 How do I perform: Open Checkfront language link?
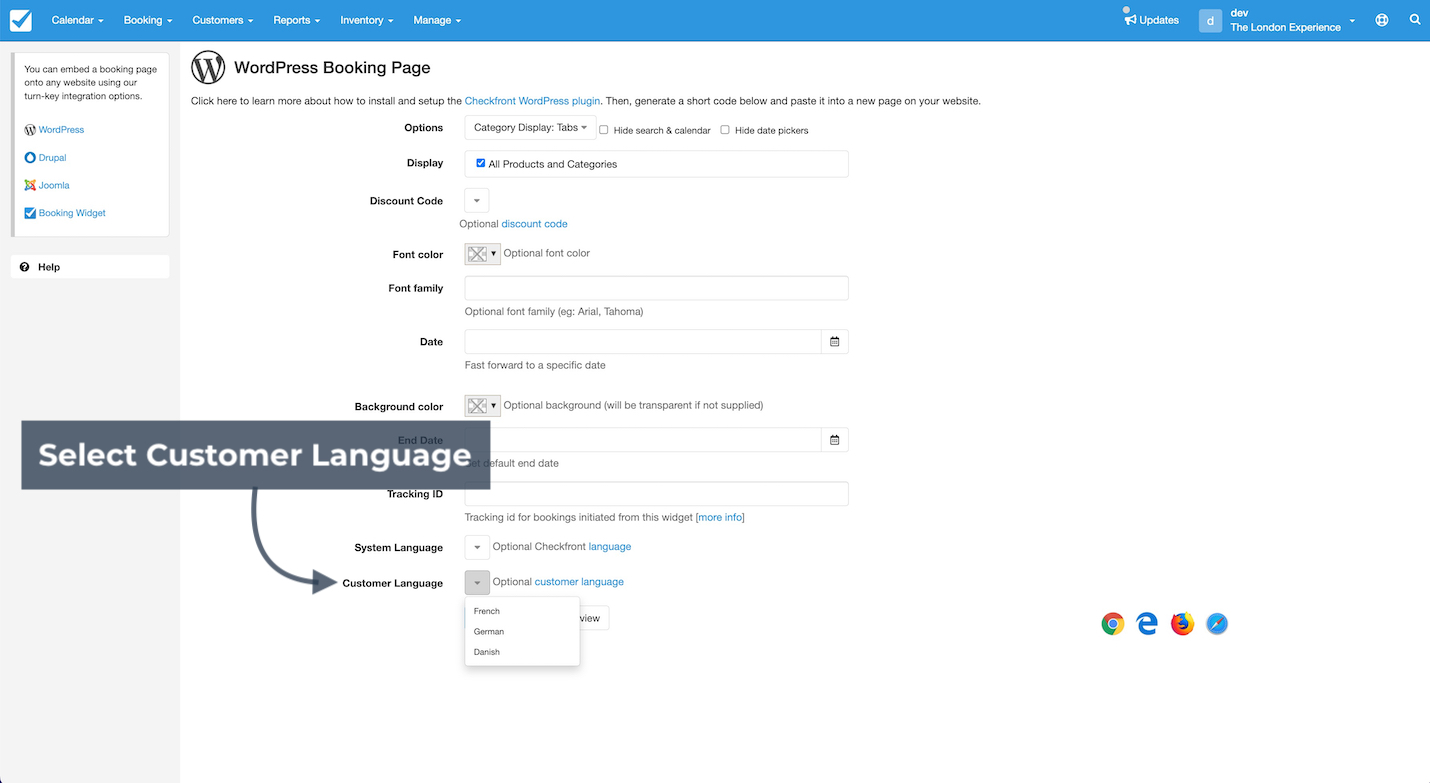point(610,547)
